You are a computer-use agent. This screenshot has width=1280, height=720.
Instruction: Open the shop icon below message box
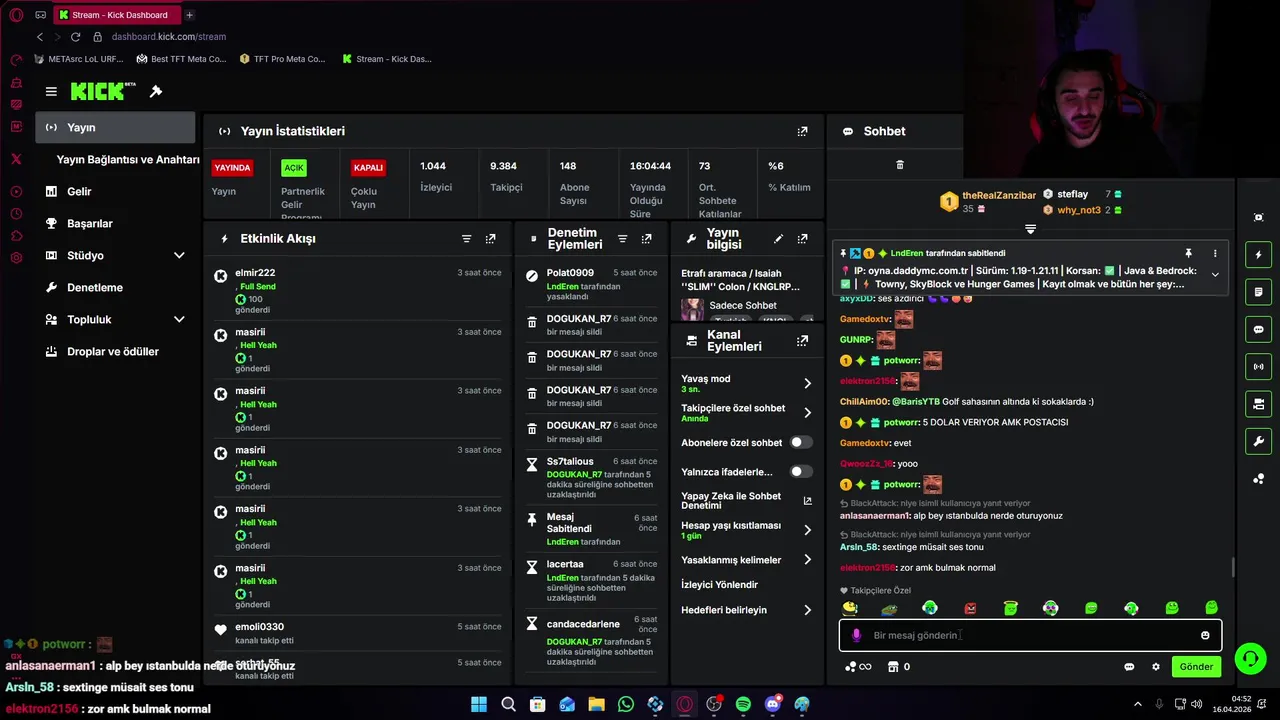(x=893, y=667)
